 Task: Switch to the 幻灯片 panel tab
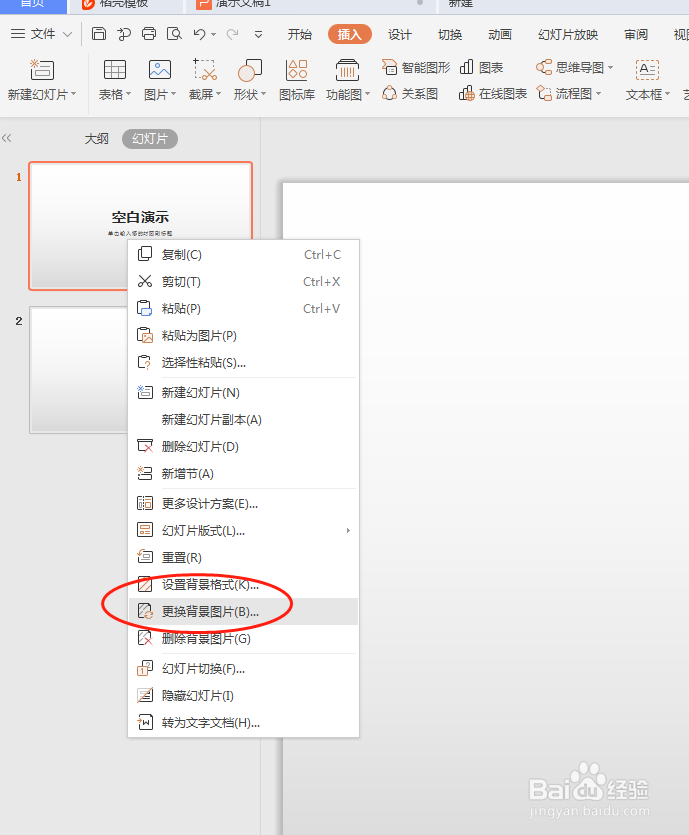point(150,139)
